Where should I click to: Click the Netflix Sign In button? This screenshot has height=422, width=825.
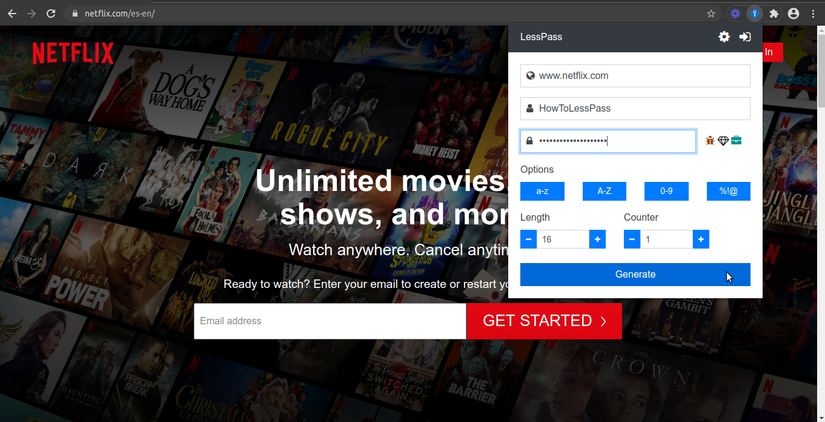(x=772, y=52)
